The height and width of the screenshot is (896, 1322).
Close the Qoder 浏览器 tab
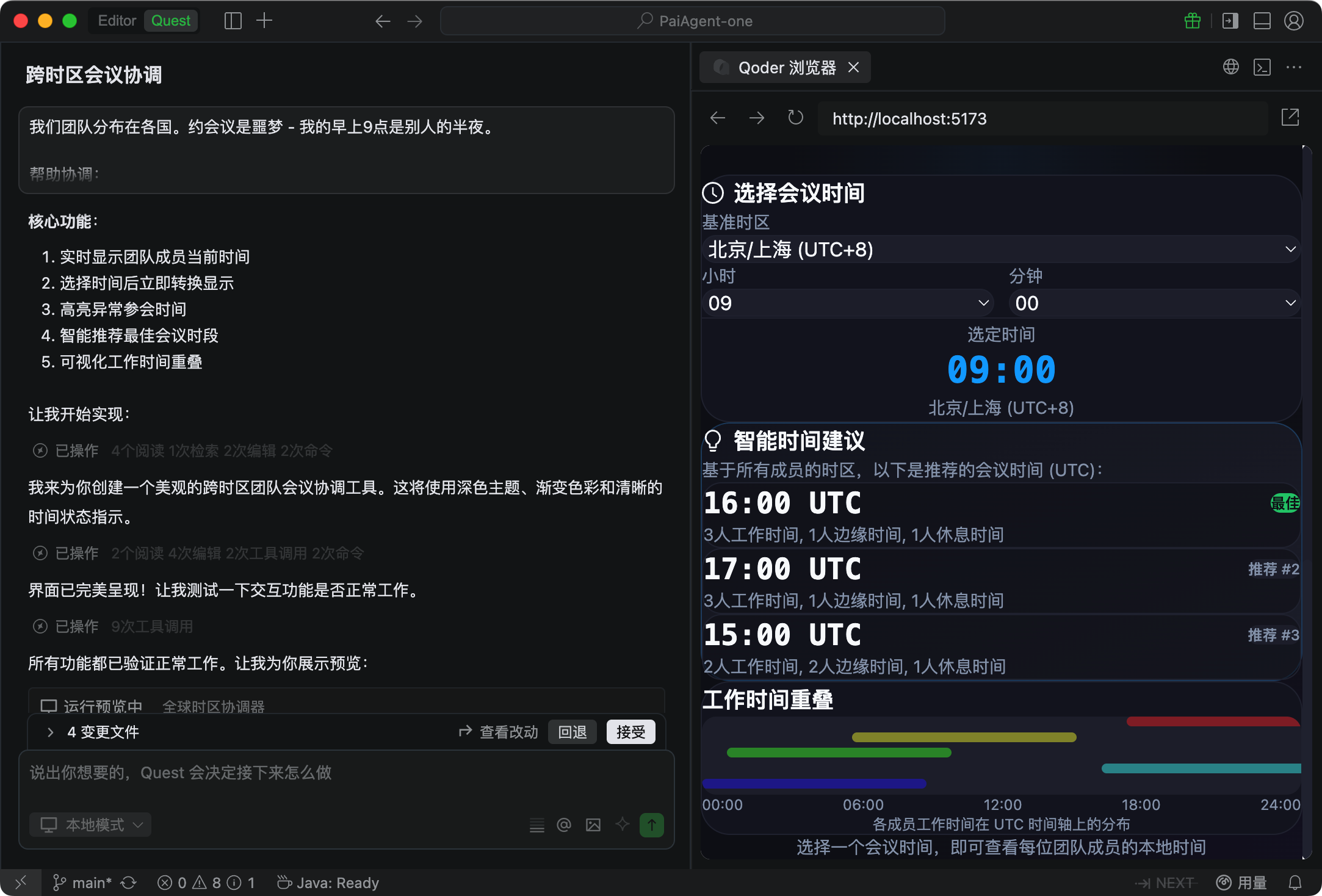coord(853,67)
